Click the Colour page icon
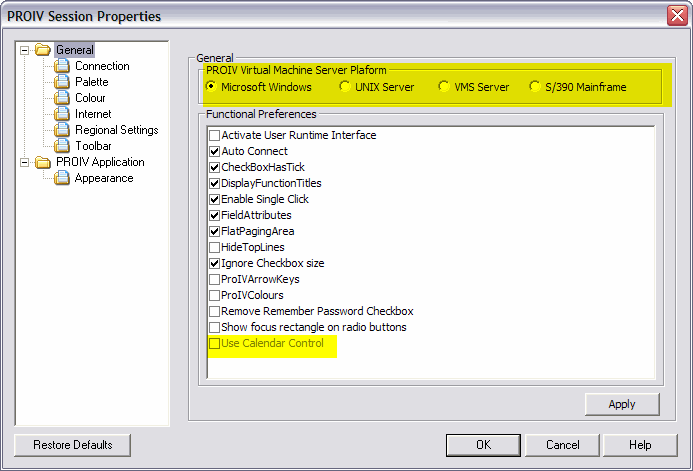 pos(62,98)
